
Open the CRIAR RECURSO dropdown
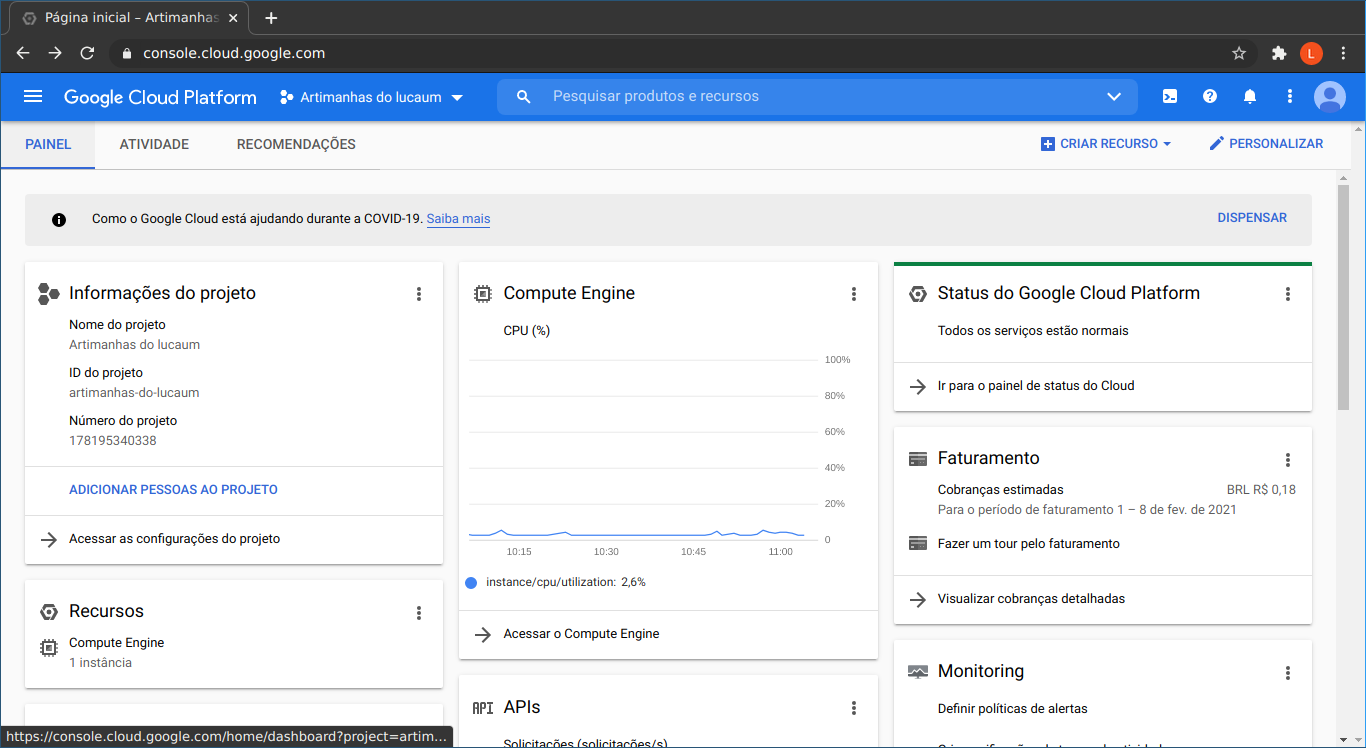tap(1106, 144)
